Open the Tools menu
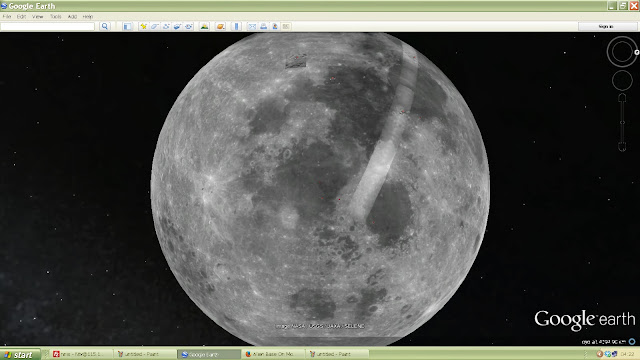640x360 pixels. [56, 16]
